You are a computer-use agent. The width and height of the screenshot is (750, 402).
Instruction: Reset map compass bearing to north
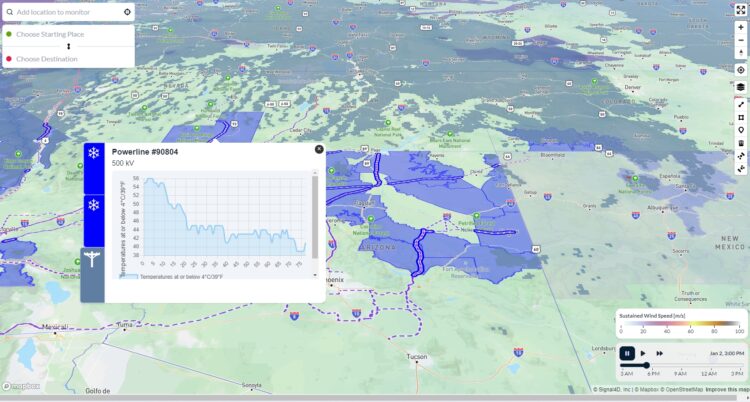[741, 53]
